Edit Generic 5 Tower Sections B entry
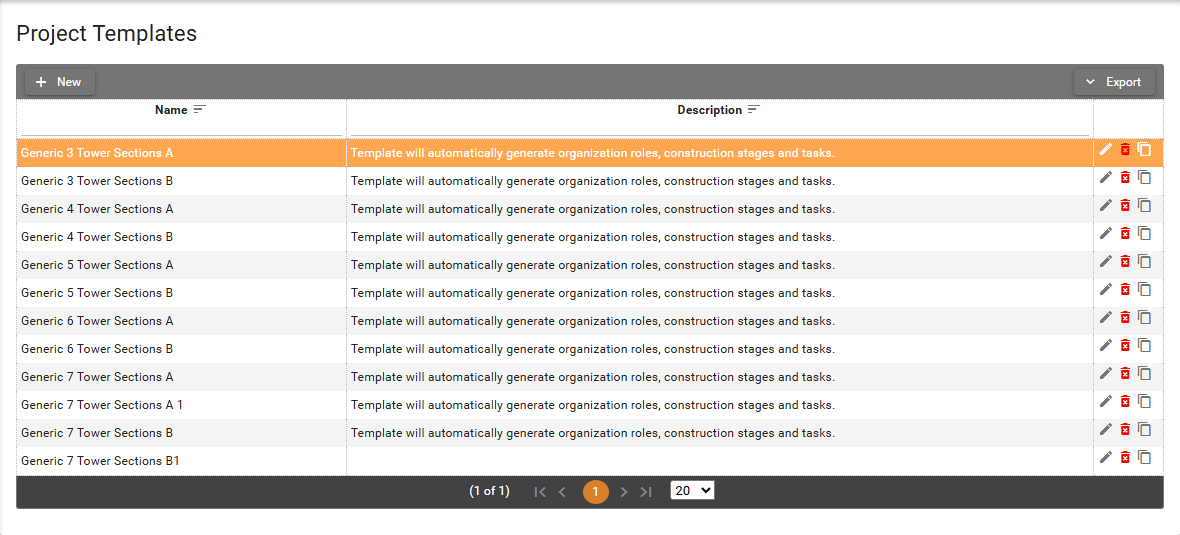 1105,289
